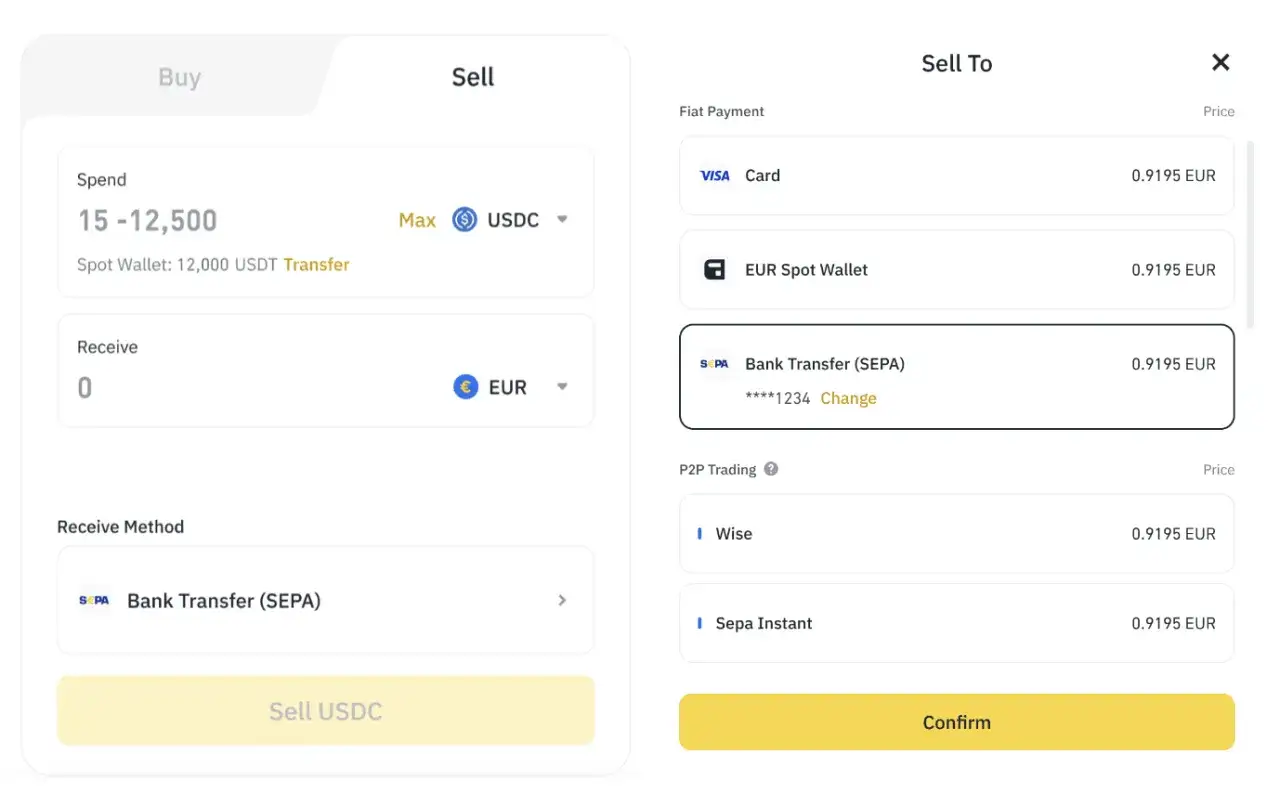Click the EUR currency icon
1280x793 pixels.
465,387
